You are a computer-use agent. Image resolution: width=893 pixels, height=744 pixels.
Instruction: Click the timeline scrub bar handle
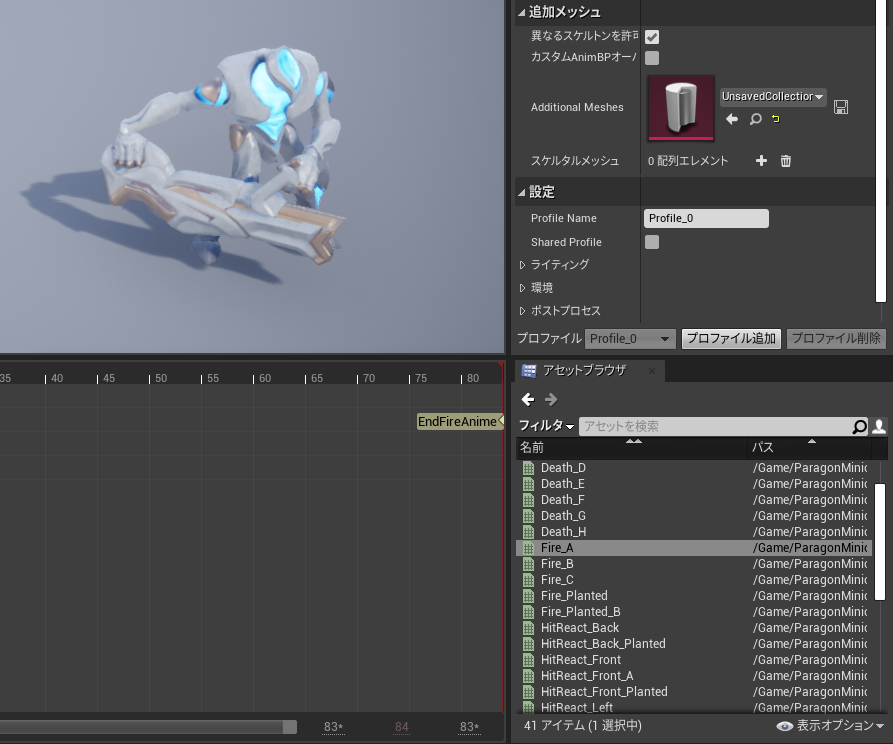tap(289, 727)
